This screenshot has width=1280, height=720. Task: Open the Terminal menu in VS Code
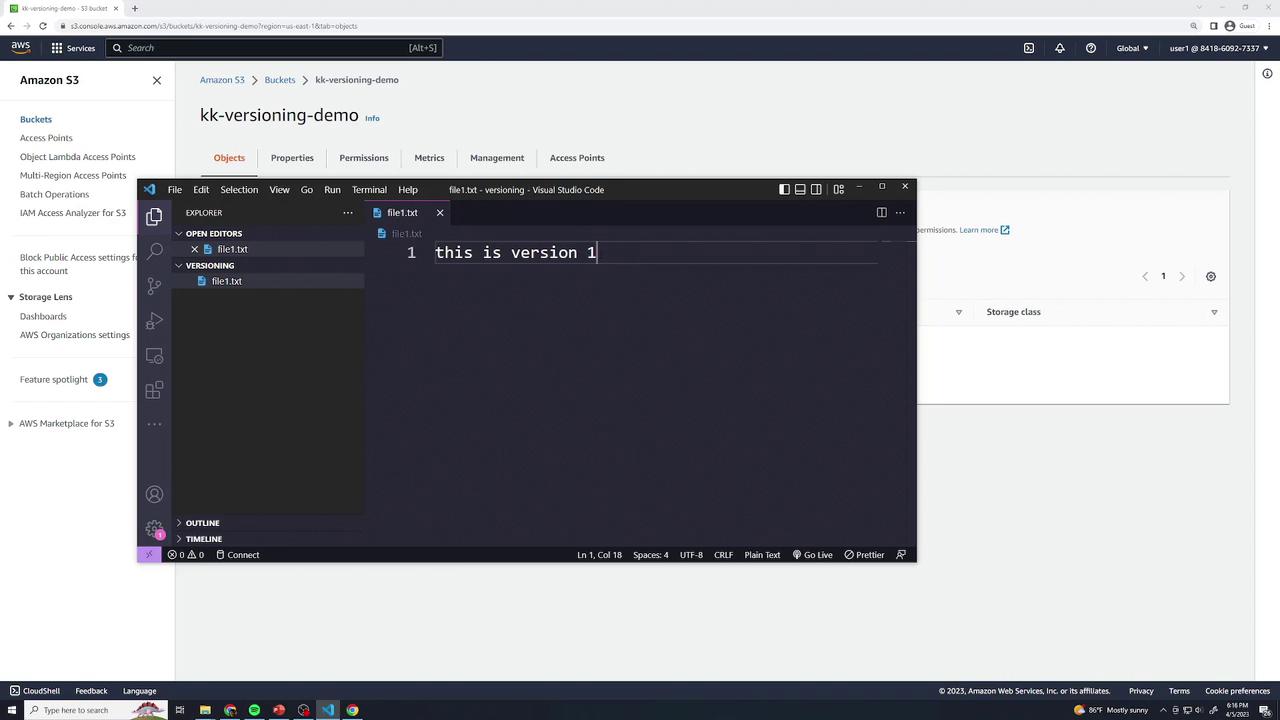click(x=369, y=189)
